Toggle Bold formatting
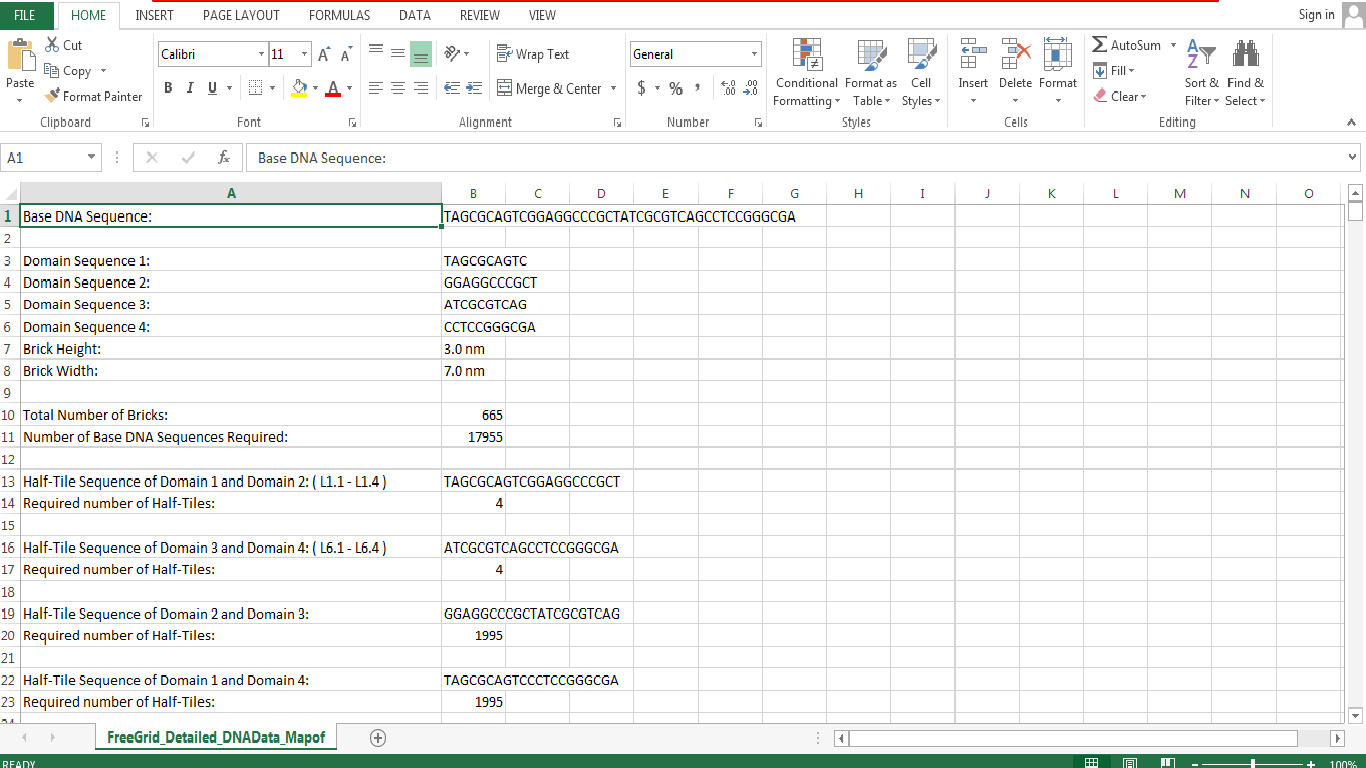The image size is (1366, 768). pos(168,89)
